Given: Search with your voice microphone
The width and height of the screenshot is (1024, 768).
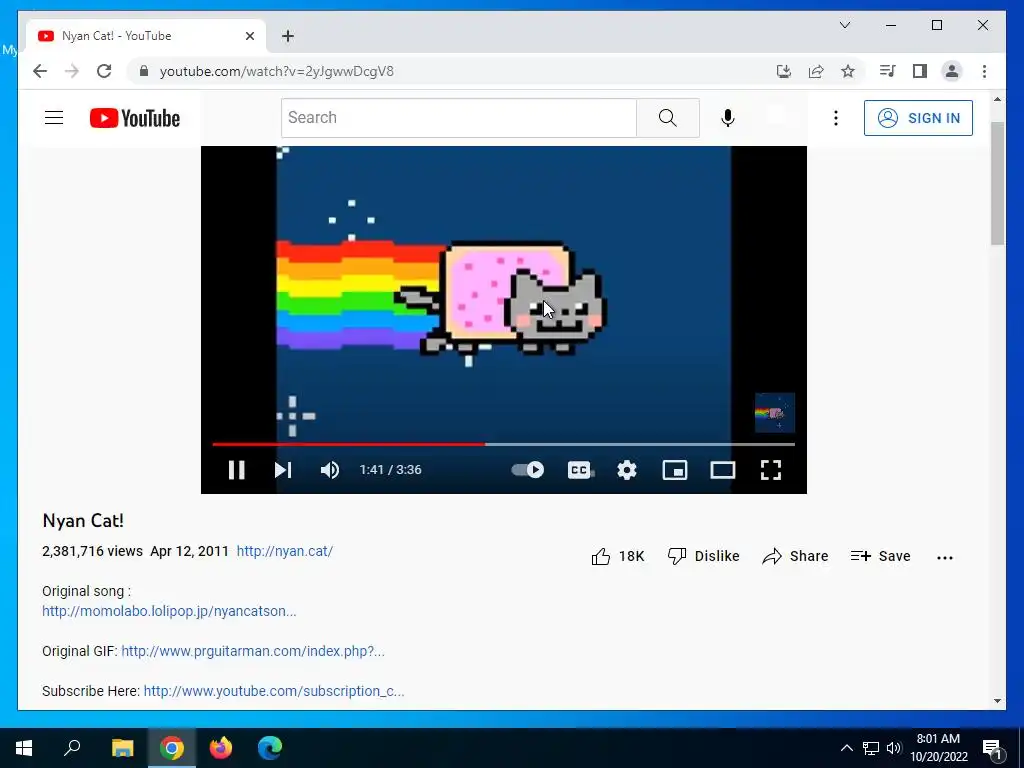Looking at the screenshot, I should (728, 118).
